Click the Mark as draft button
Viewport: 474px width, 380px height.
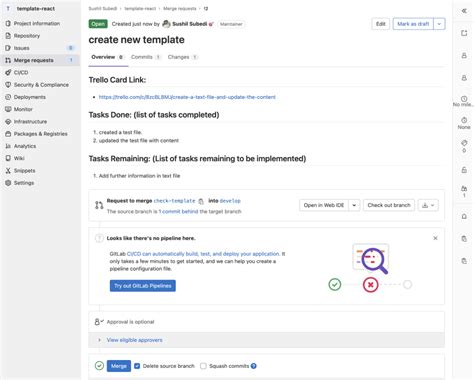point(413,24)
